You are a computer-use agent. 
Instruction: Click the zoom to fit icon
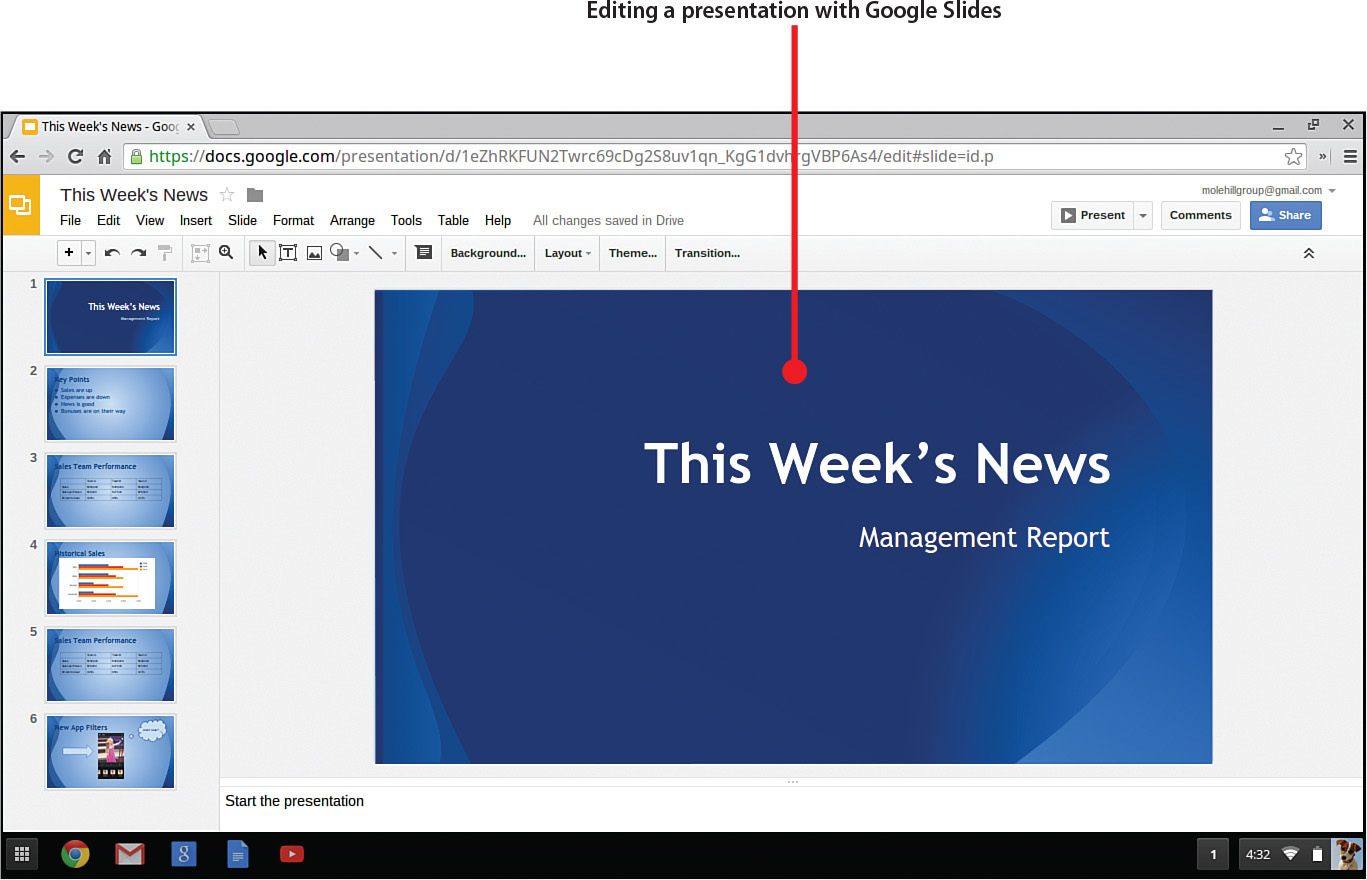click(x=200, y=253)
